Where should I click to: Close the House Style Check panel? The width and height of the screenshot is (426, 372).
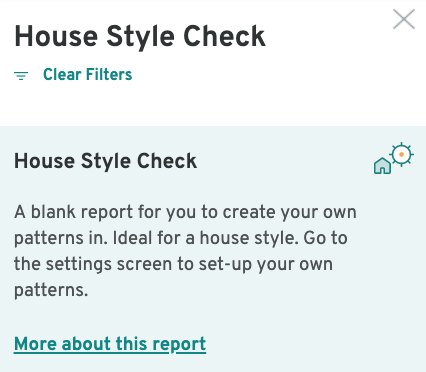tap(404, 19)
